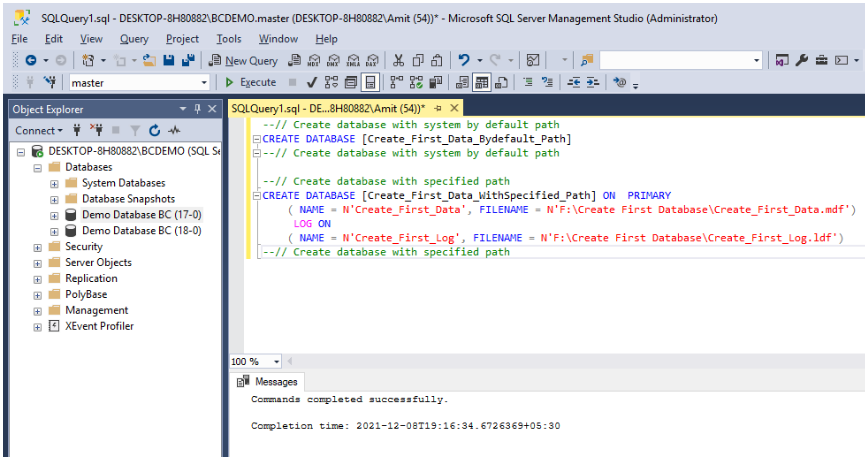The width and height of the screenshot is (865, 457).
Task: Open a new DMX query
Action: pos(334,60)
